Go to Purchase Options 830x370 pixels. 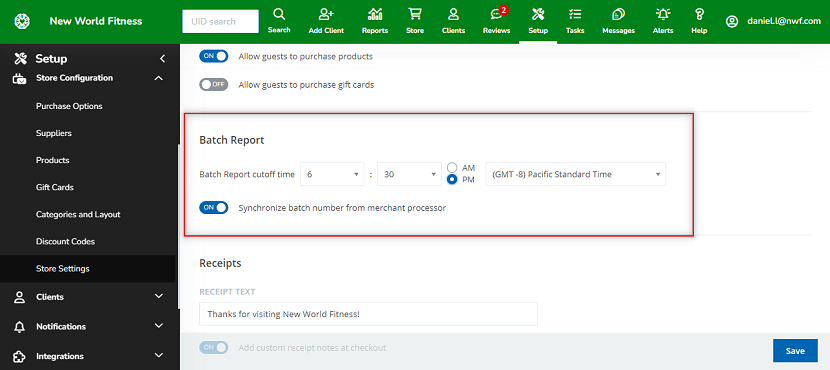[69, 106]
